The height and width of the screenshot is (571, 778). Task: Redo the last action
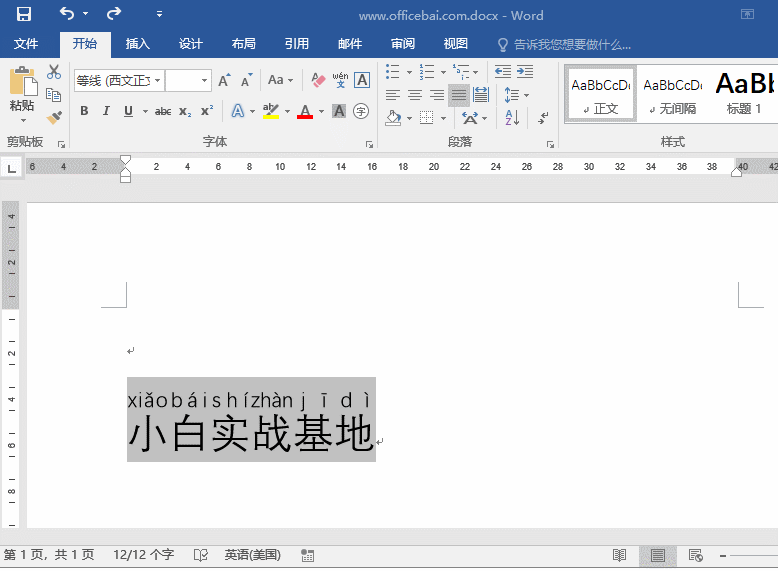click(x=114, y=14)
